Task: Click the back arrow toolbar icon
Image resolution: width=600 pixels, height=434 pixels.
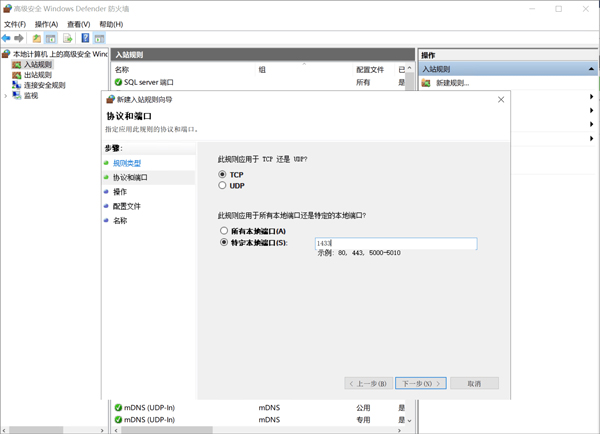Action: coord(6,38)
